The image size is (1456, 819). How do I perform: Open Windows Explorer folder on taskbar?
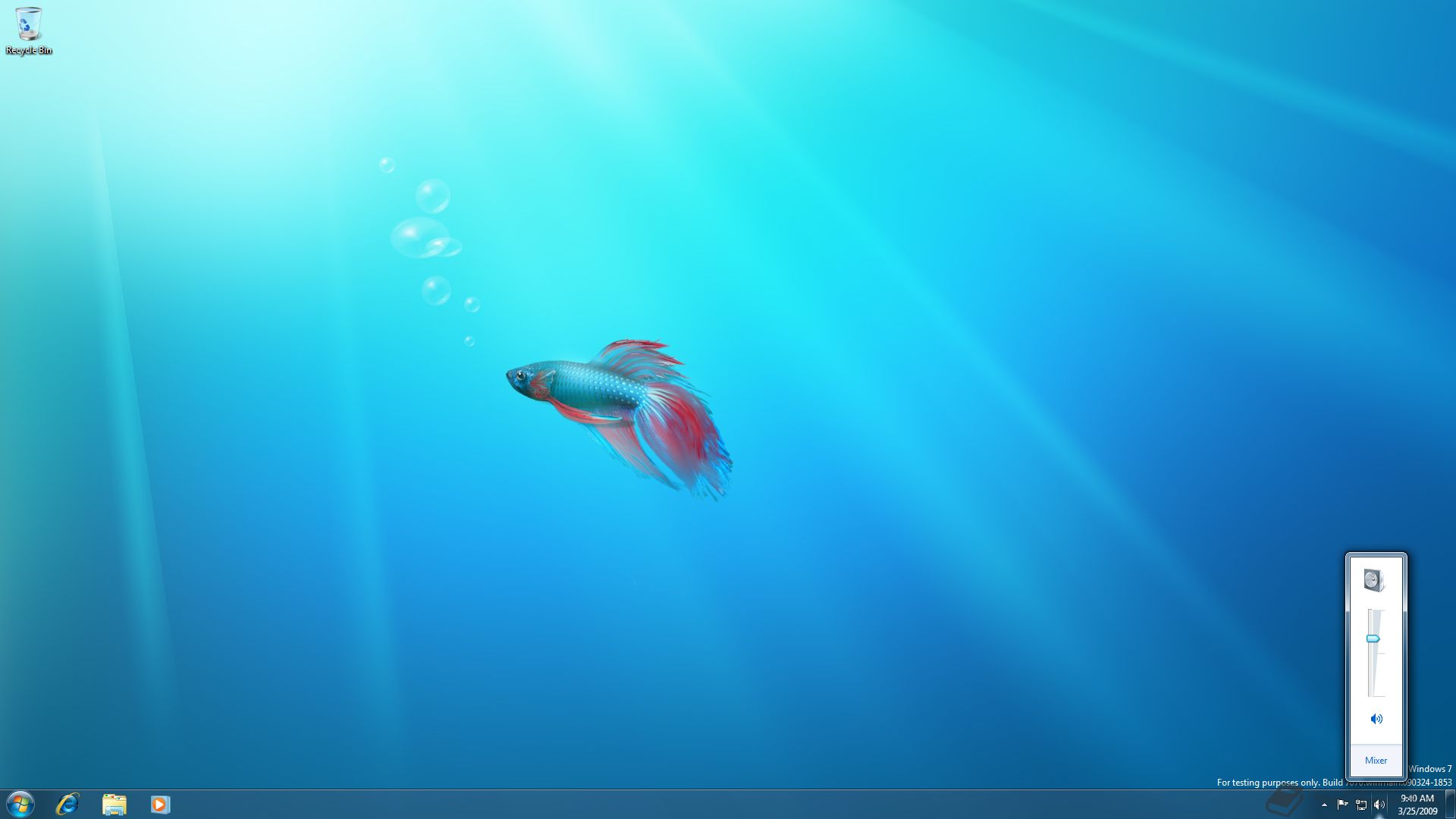(x=114, y=804)
